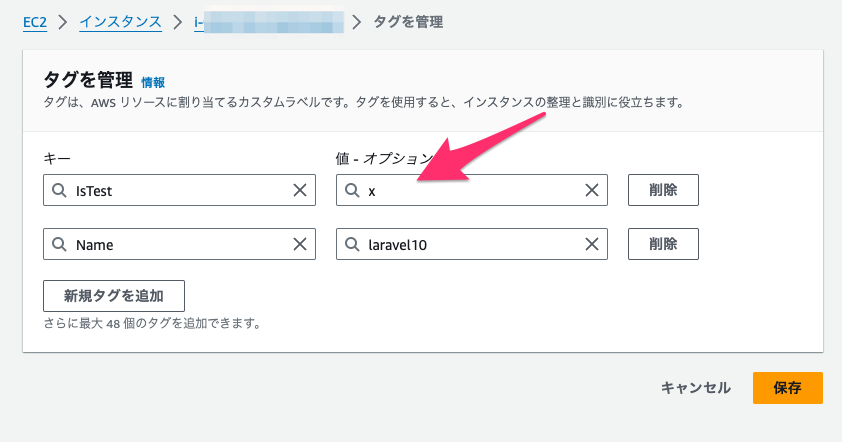The image size is (842, 442).
Task: Open the 情報 info link
Action: [153, 82]
